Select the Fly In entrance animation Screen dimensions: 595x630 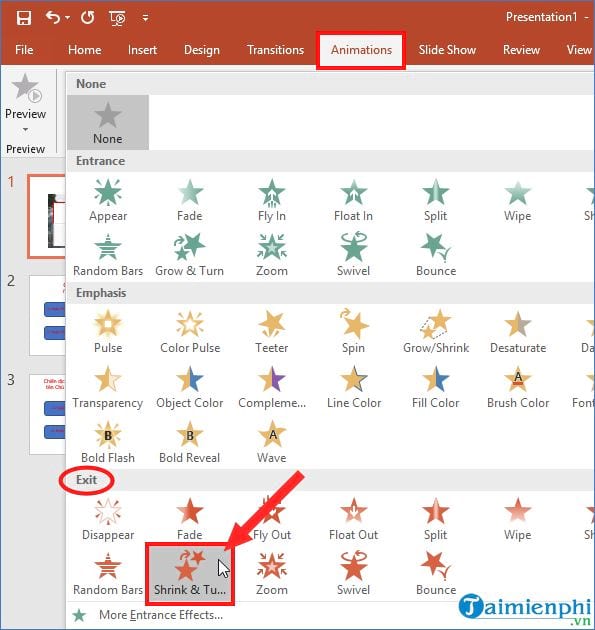click(272, 200)
